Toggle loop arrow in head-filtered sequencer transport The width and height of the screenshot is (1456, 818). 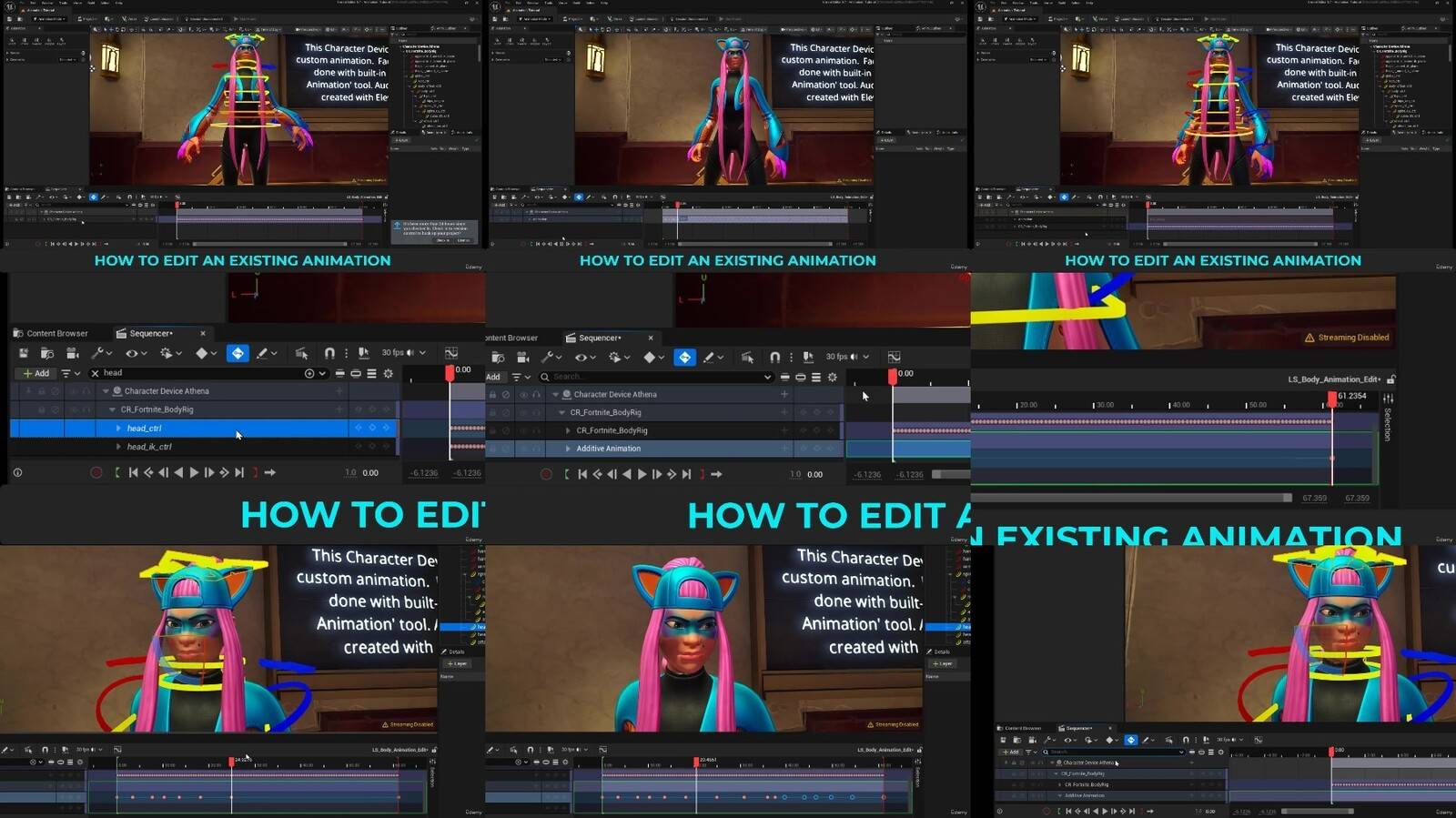coord(269,472)
